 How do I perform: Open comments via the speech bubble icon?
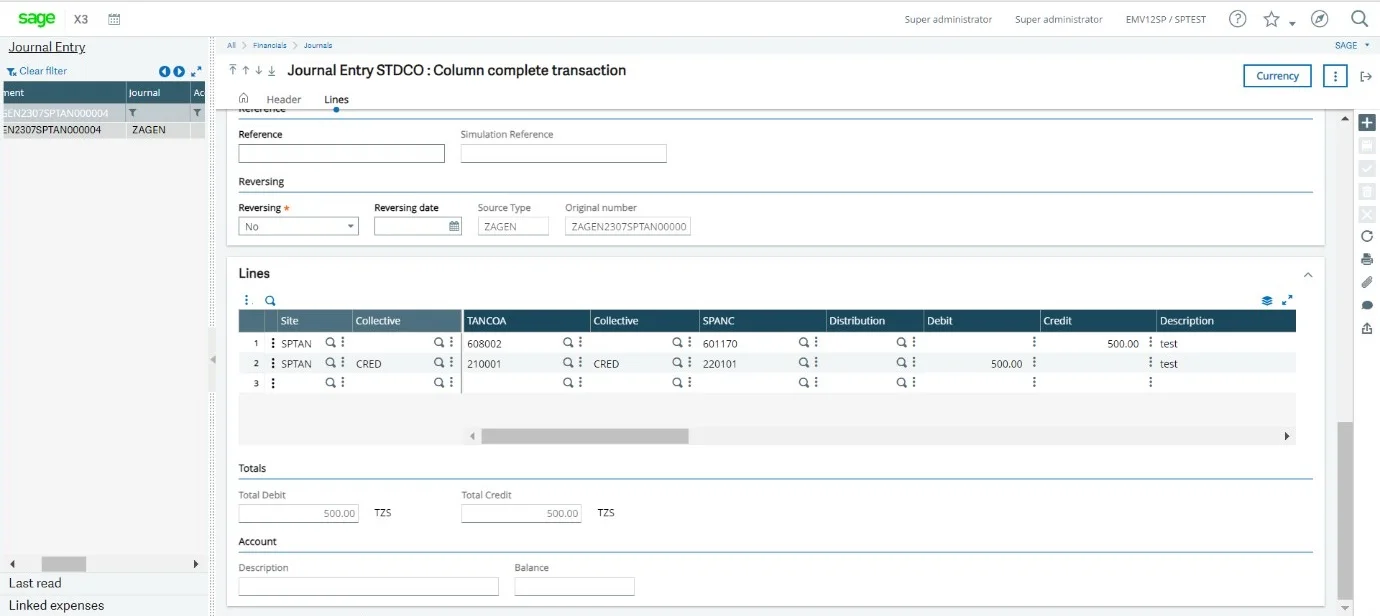click(1367, 305)
